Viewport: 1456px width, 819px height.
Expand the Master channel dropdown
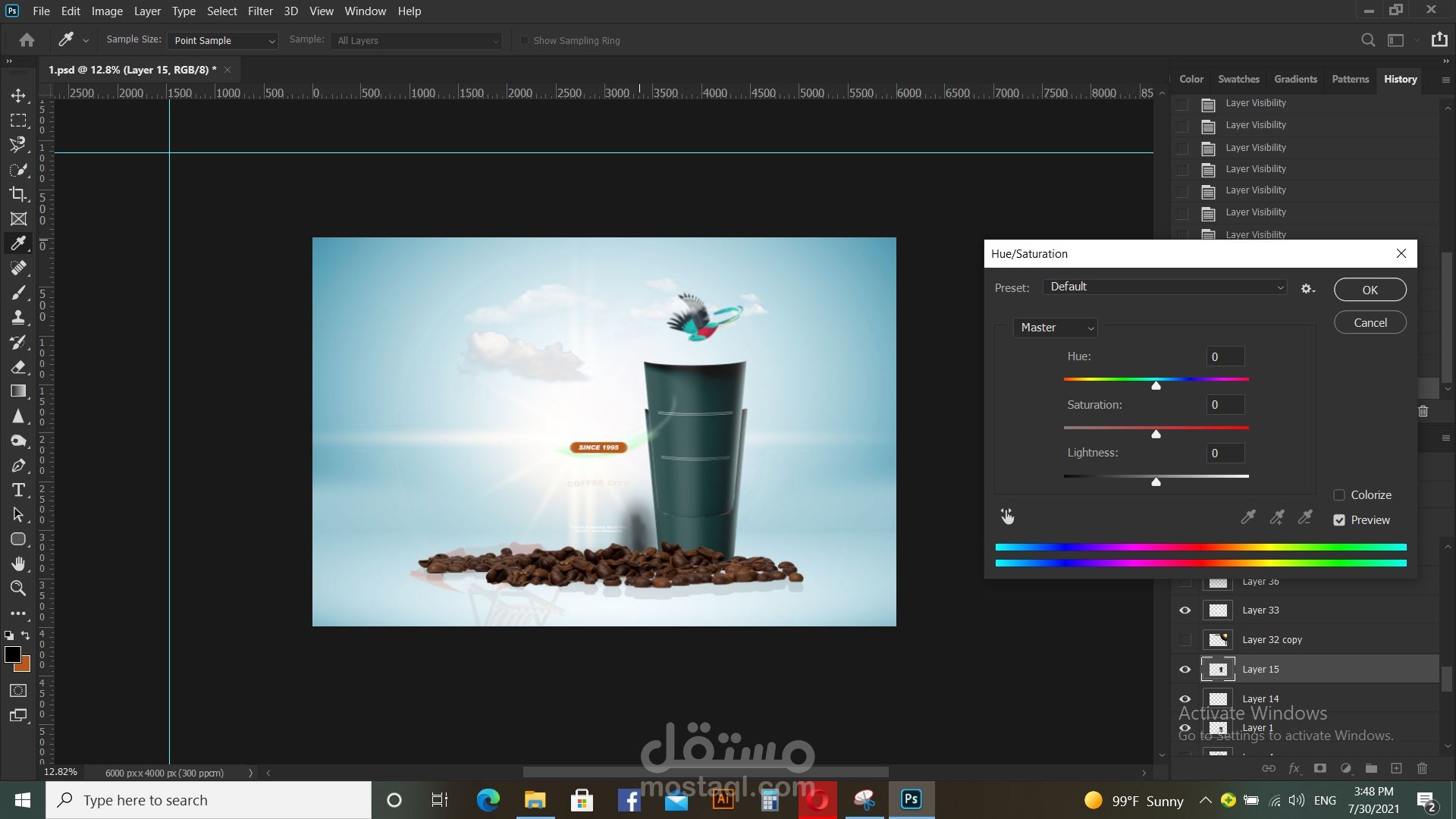pyautogui.click(x=1056, y=328)
